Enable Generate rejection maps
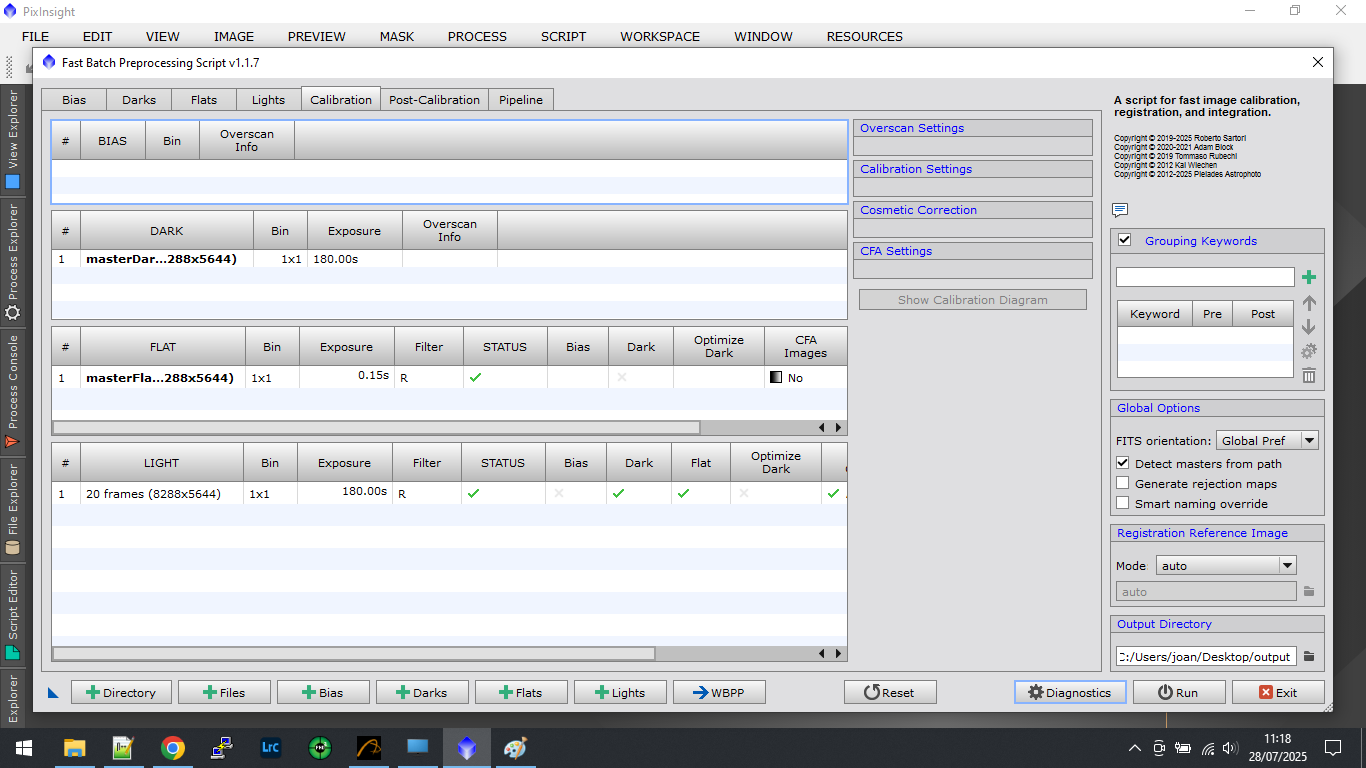This screenshot has height=768, width=1366. [x=1123, y=484]
